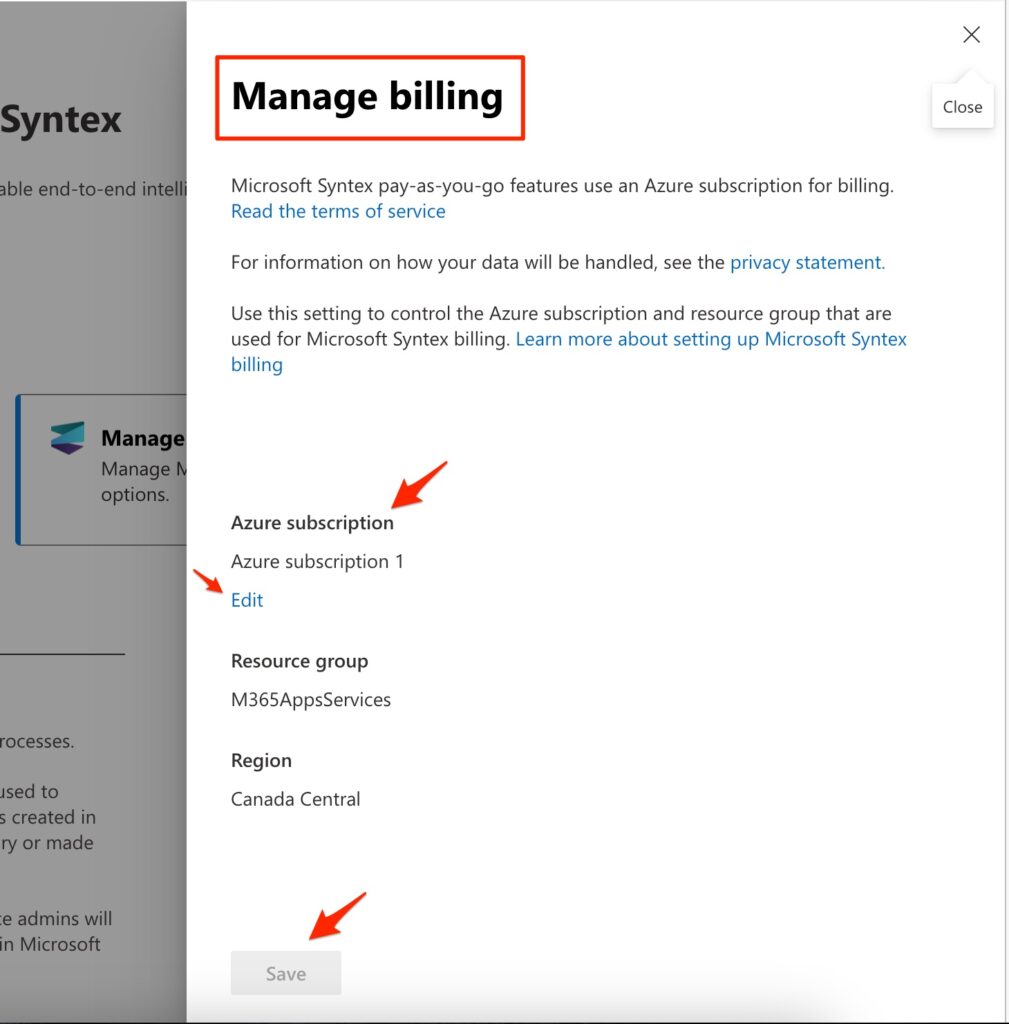Open Learn more about setting up Syntex billing
The height and width of the screenshot is (1024, 1009).
pyautogui.click(x=710, y=339)
